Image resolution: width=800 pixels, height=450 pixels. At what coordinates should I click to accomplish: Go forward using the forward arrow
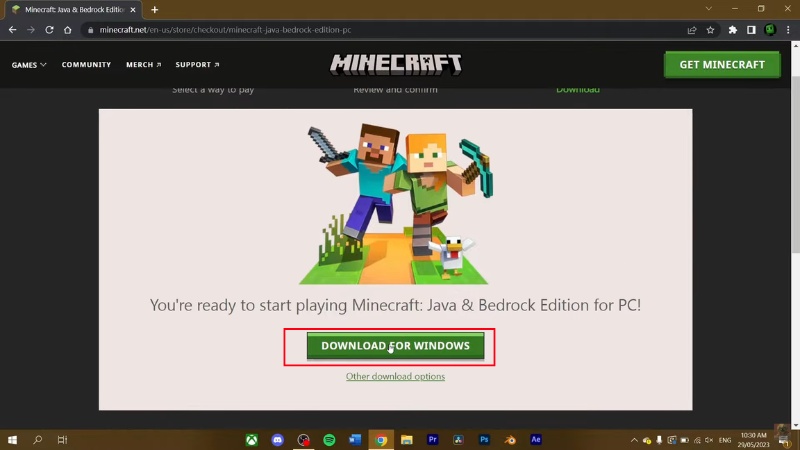pos(31,30)
